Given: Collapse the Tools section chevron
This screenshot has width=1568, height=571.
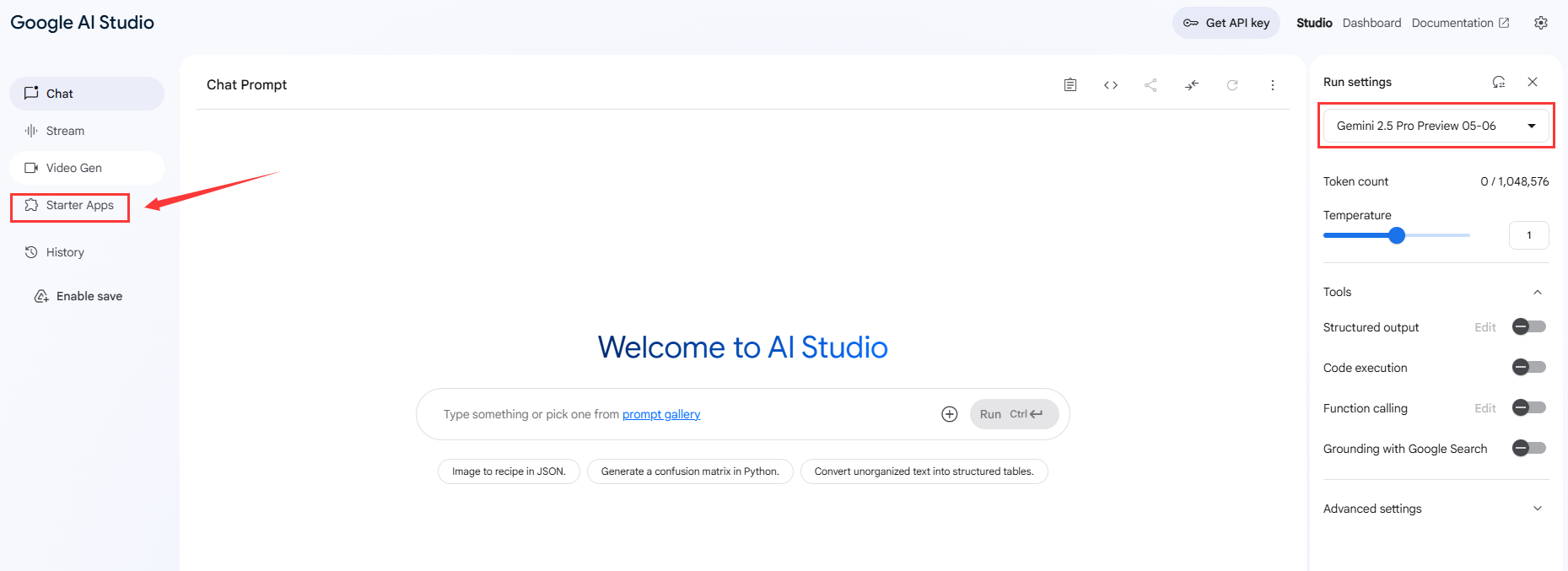Looking at the screenshot, I should coord(1538,292).
